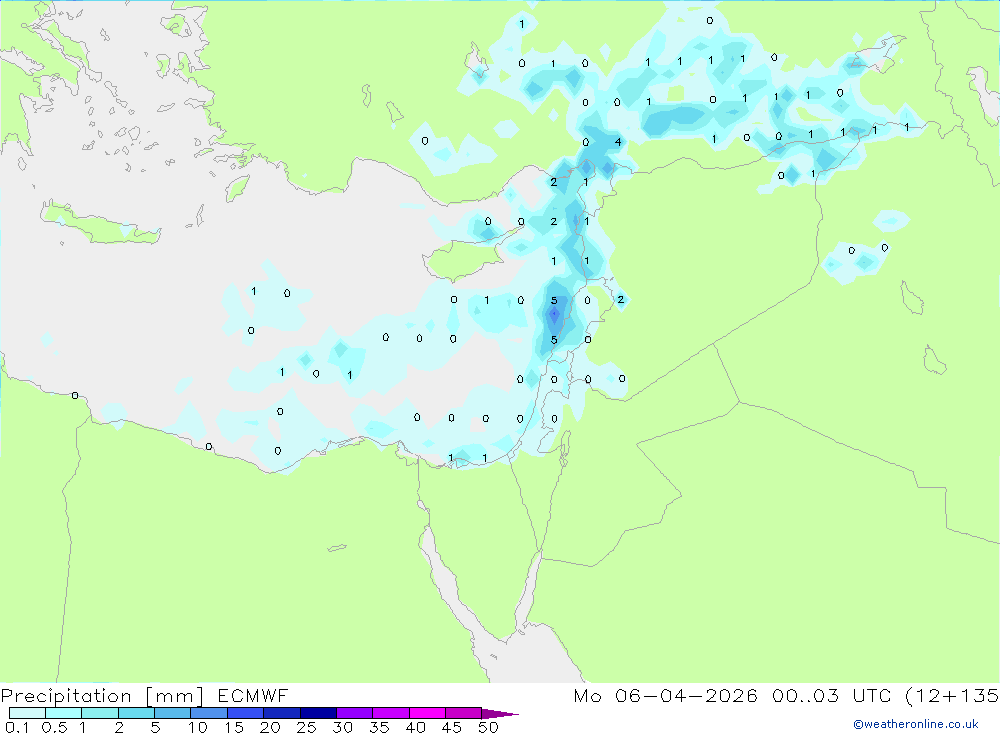Click the '35' legend scale label
Screen dimensions: 1000x733
tap(379, 727)
